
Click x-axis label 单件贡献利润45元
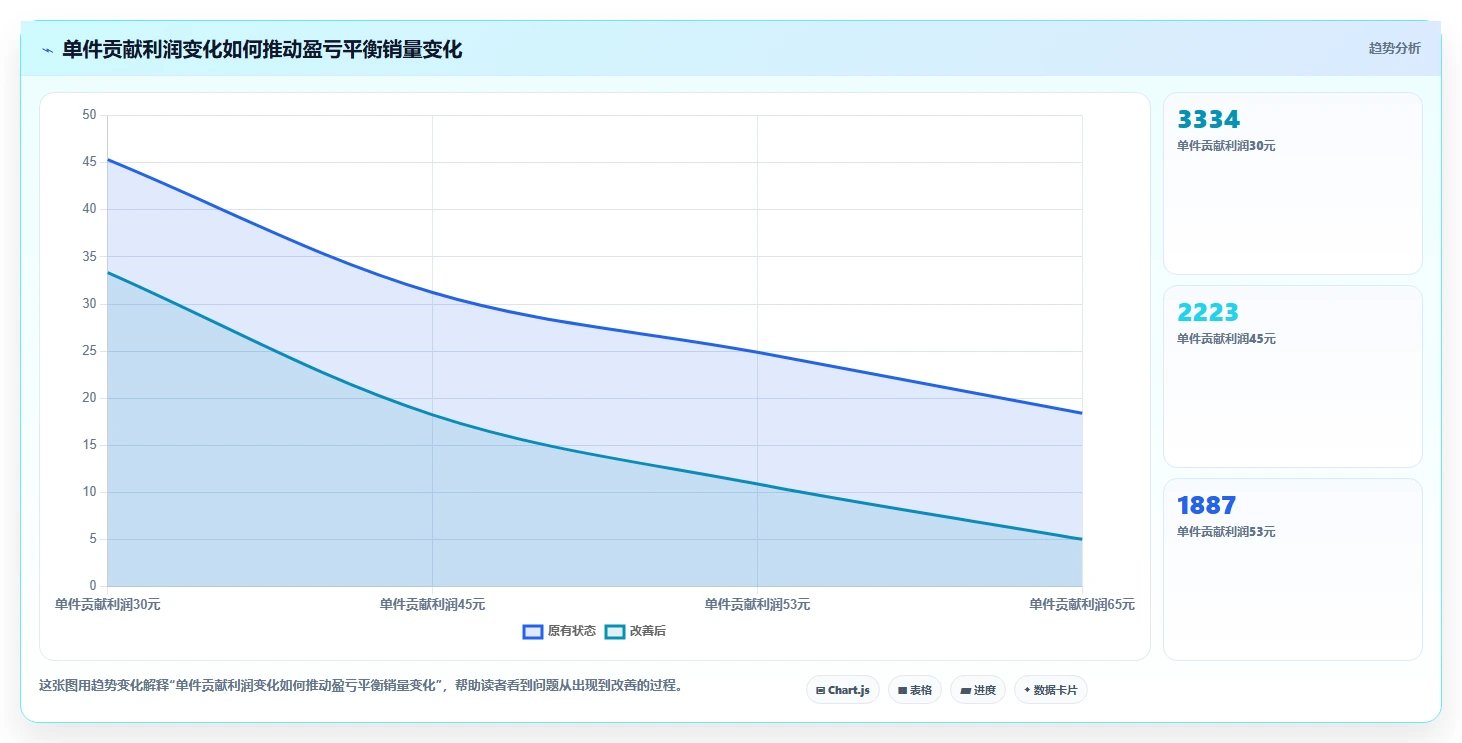(x=432, y=604)
